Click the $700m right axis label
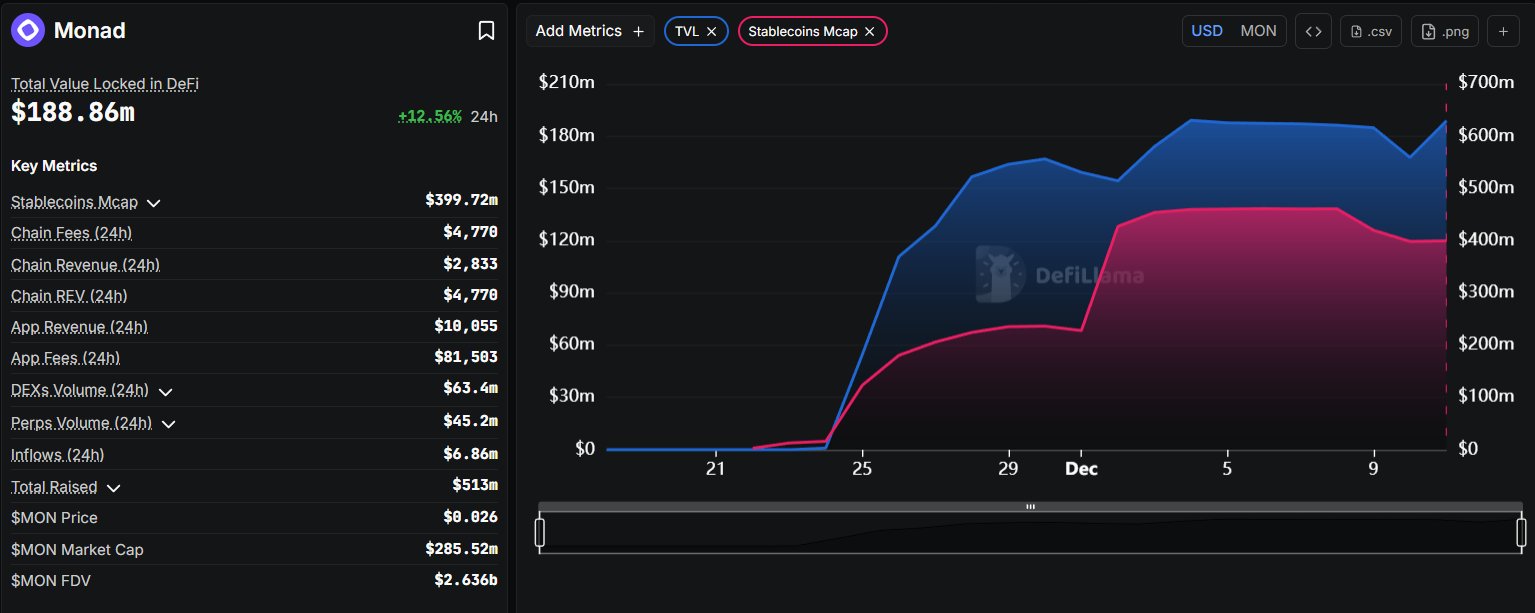Image resolution: width=1535 pixels, height=613 pixels. (1486, 82)
